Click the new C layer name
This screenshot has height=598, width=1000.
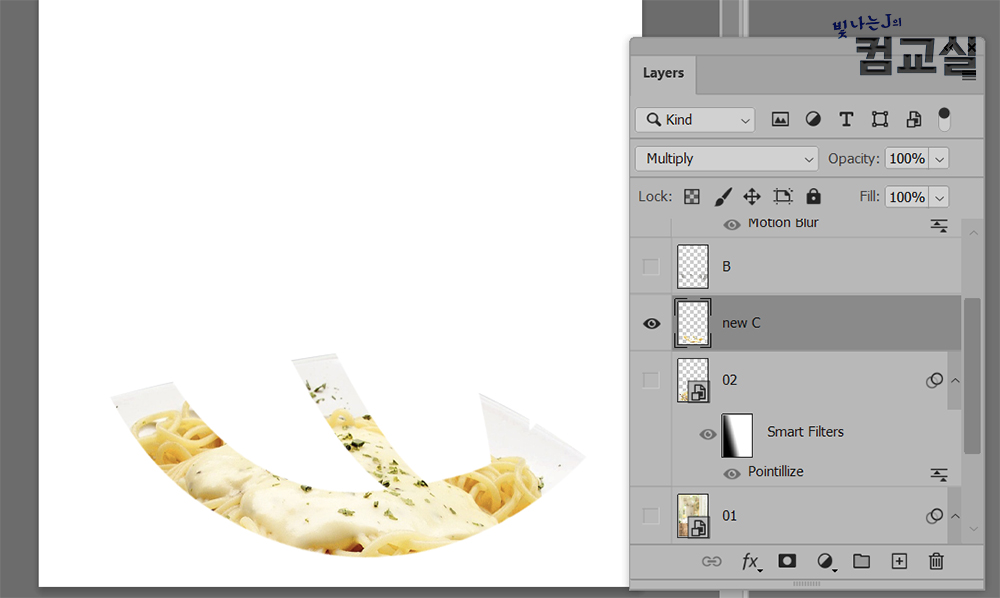[x=741, y=323]
